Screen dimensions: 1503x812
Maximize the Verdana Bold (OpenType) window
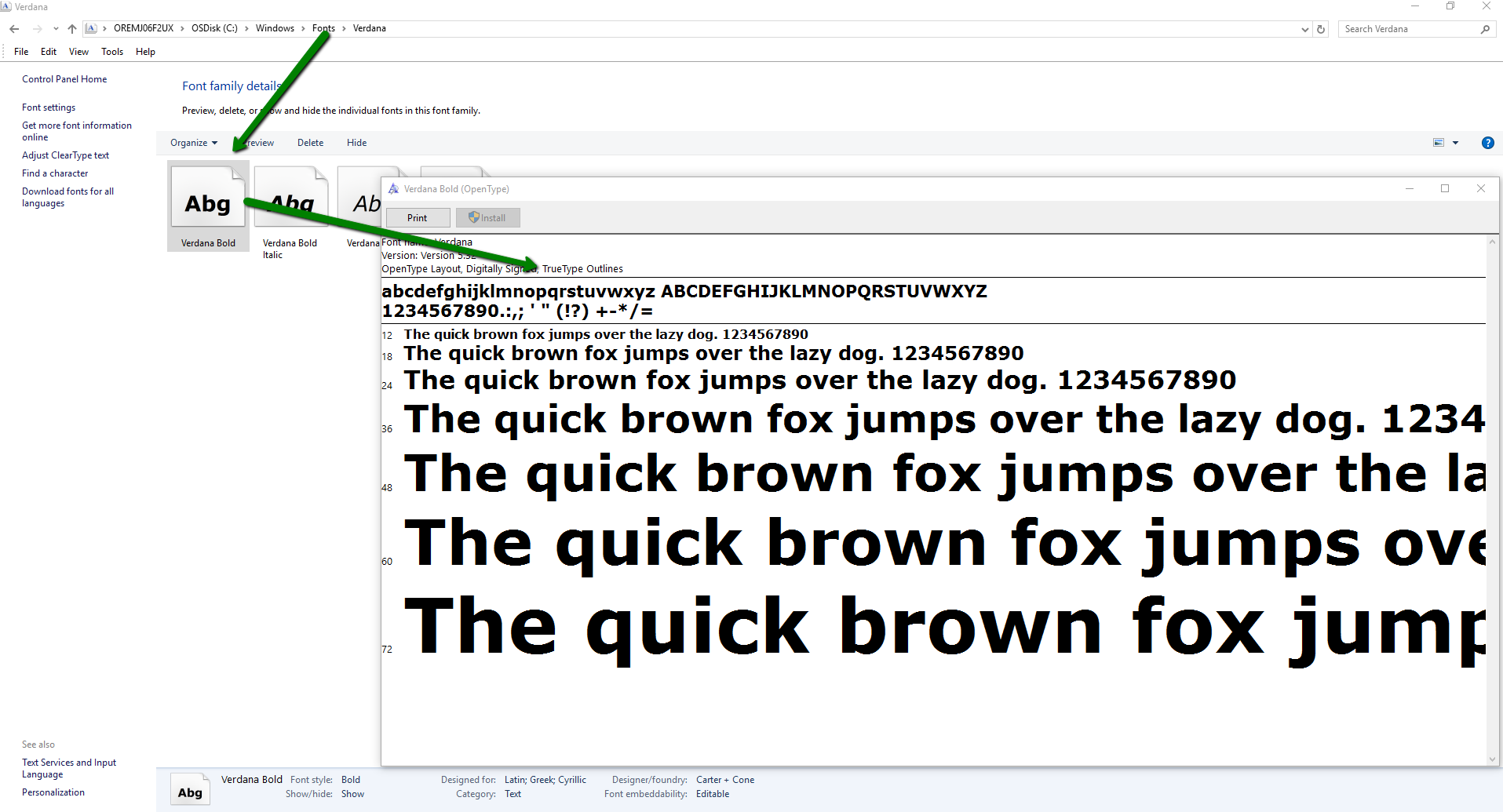pos(1445,189)
